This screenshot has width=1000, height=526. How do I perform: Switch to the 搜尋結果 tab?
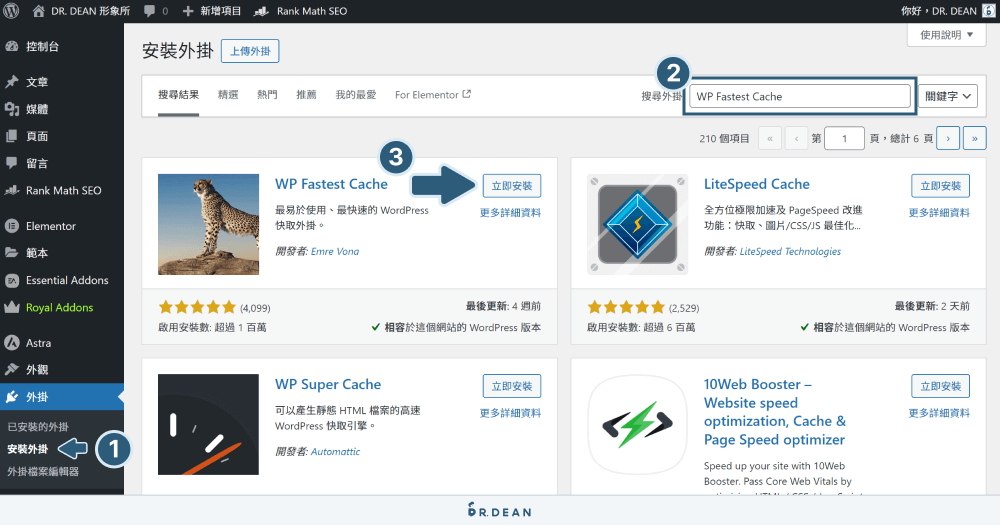pyautogui.click(x=179, y=95)
